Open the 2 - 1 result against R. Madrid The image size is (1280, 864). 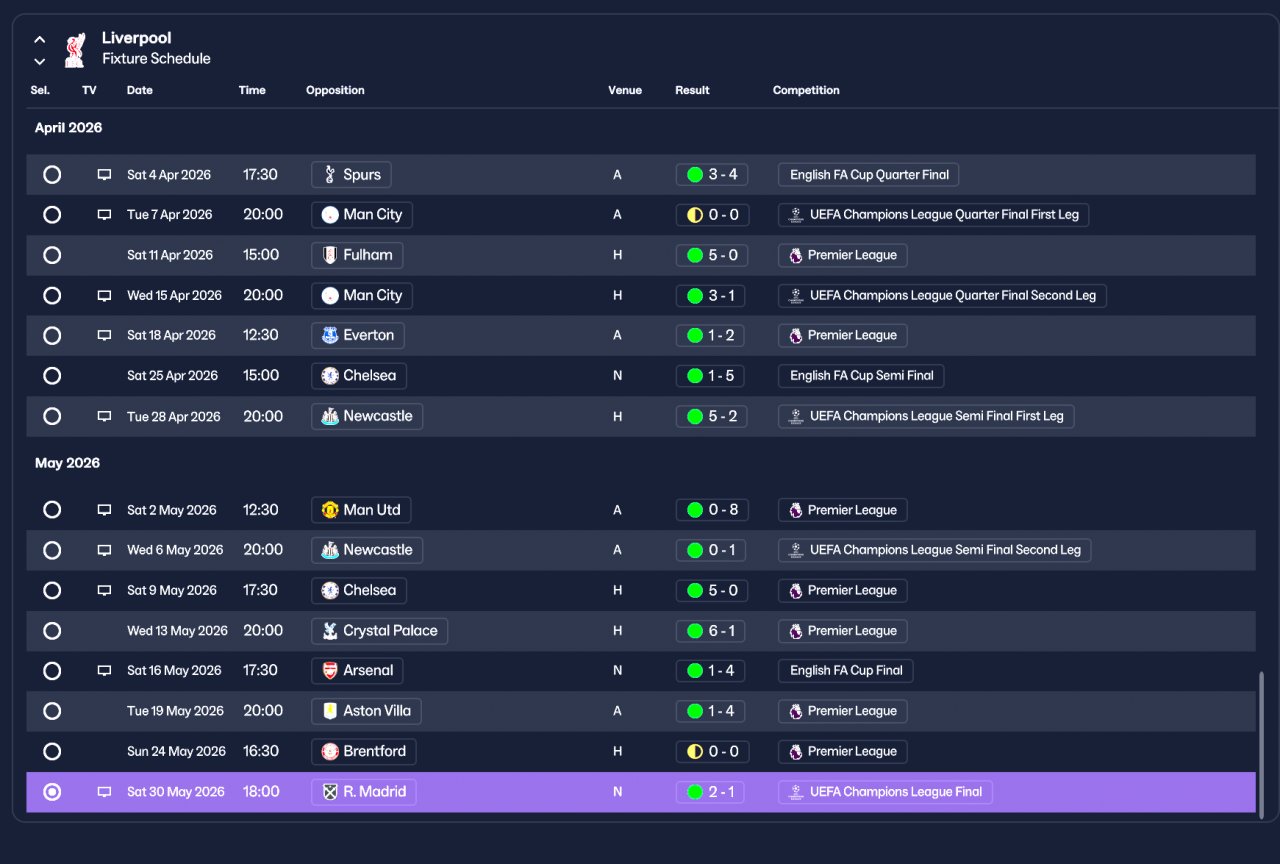tap(711, 792)
